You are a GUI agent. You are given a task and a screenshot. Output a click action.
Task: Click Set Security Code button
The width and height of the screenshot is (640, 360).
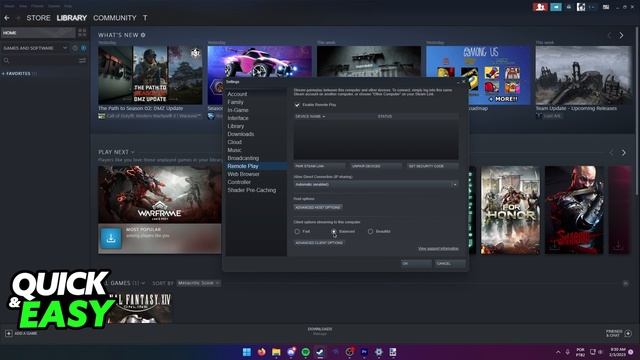tap(432, 166)
